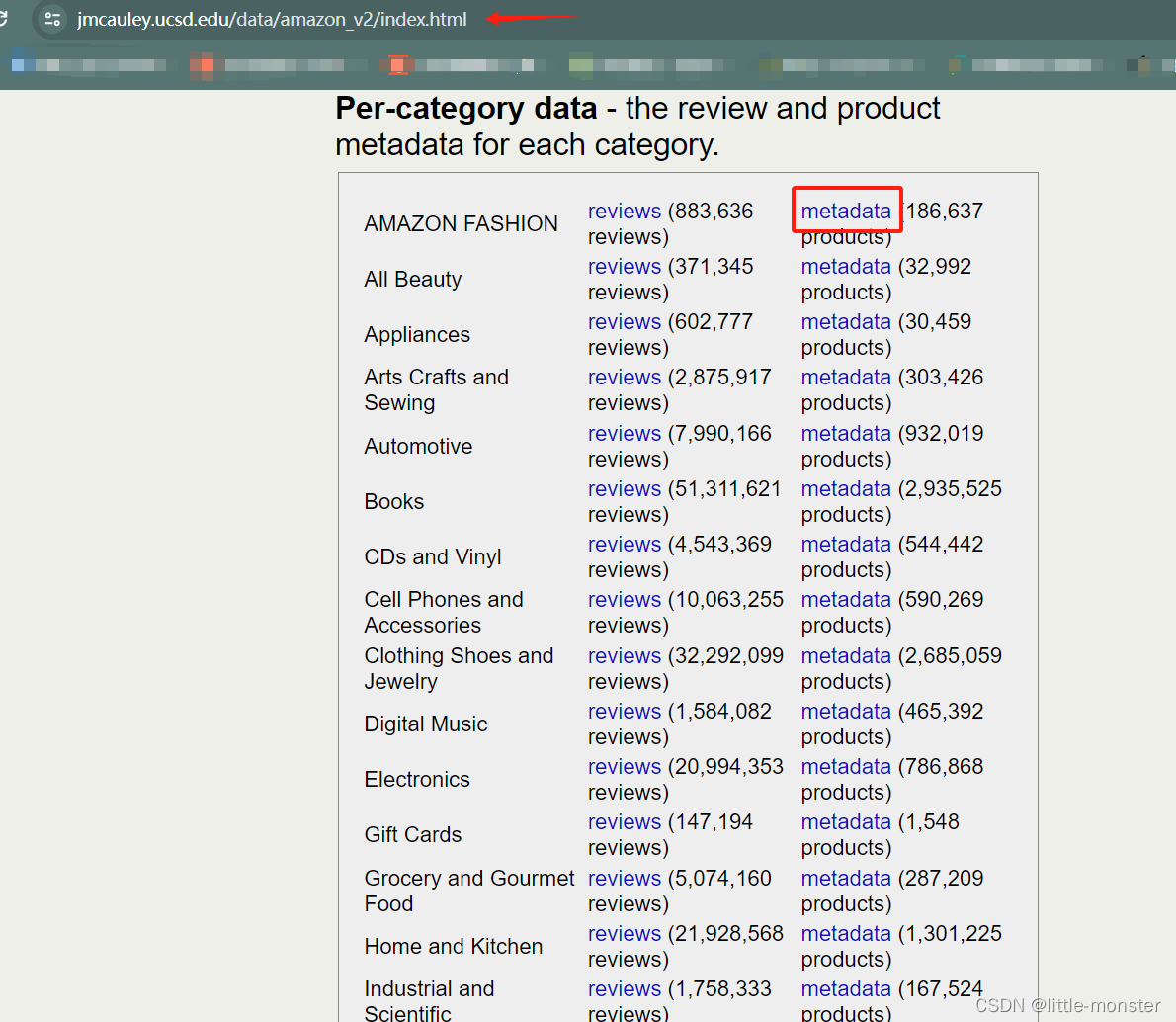Open Clothing Shoes and Jewelry reviews link

[624, 656]
